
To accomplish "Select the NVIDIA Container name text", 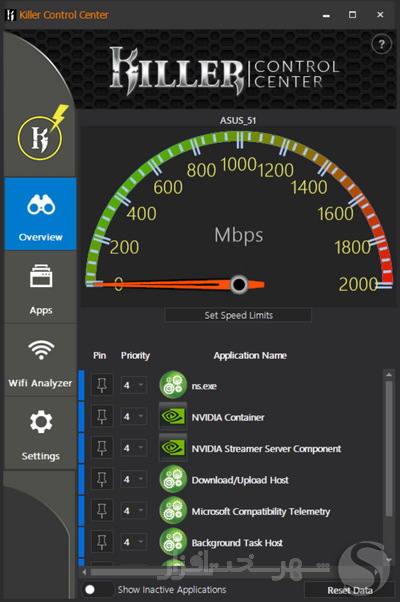I will tap(228, 417).
